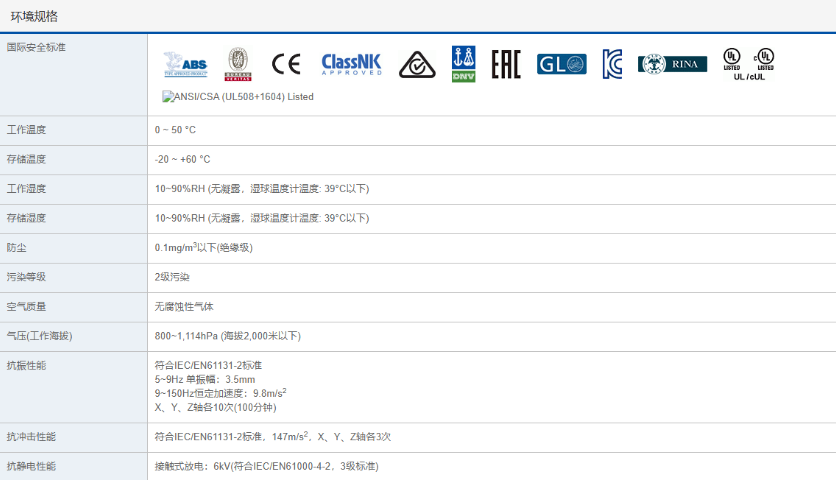The height and width of the screenshot is (480, 836).
Task: Click the ClassNK Approved logo
Action: (352, 64)
